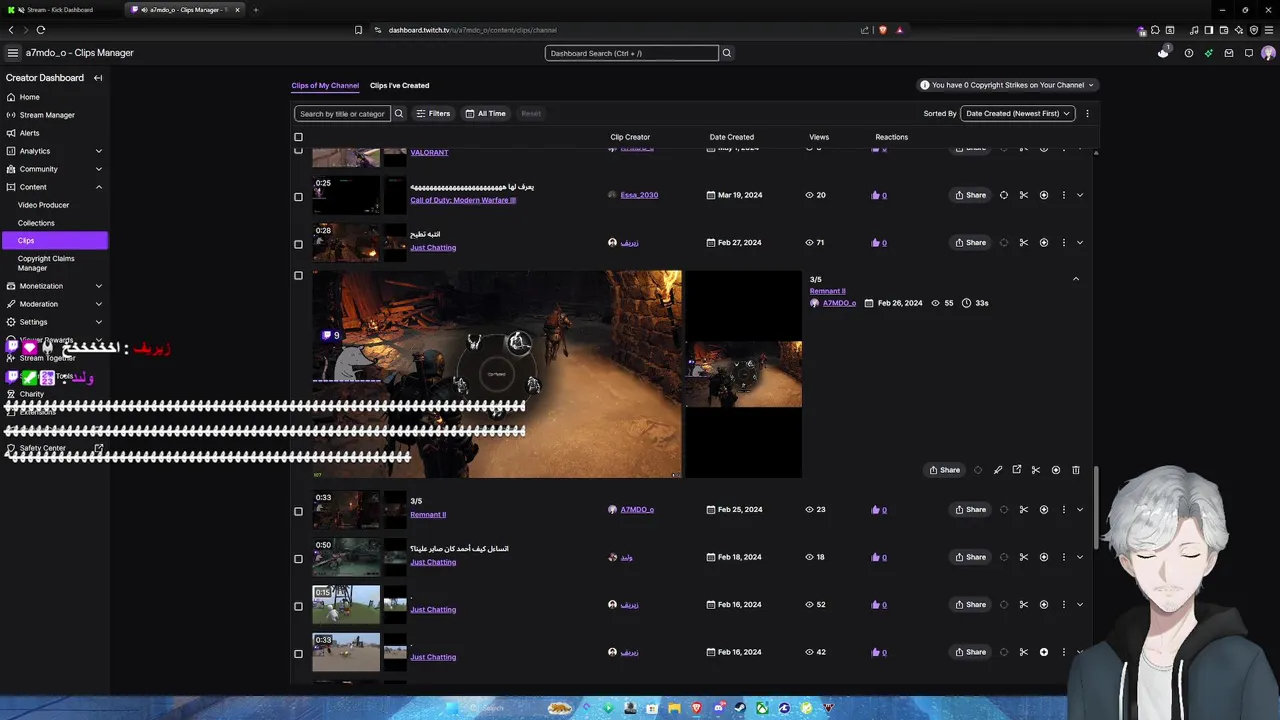Open the whispers chat icon
The image size is (1280, 720).
pyautogui.click(x=1249, y=53)
